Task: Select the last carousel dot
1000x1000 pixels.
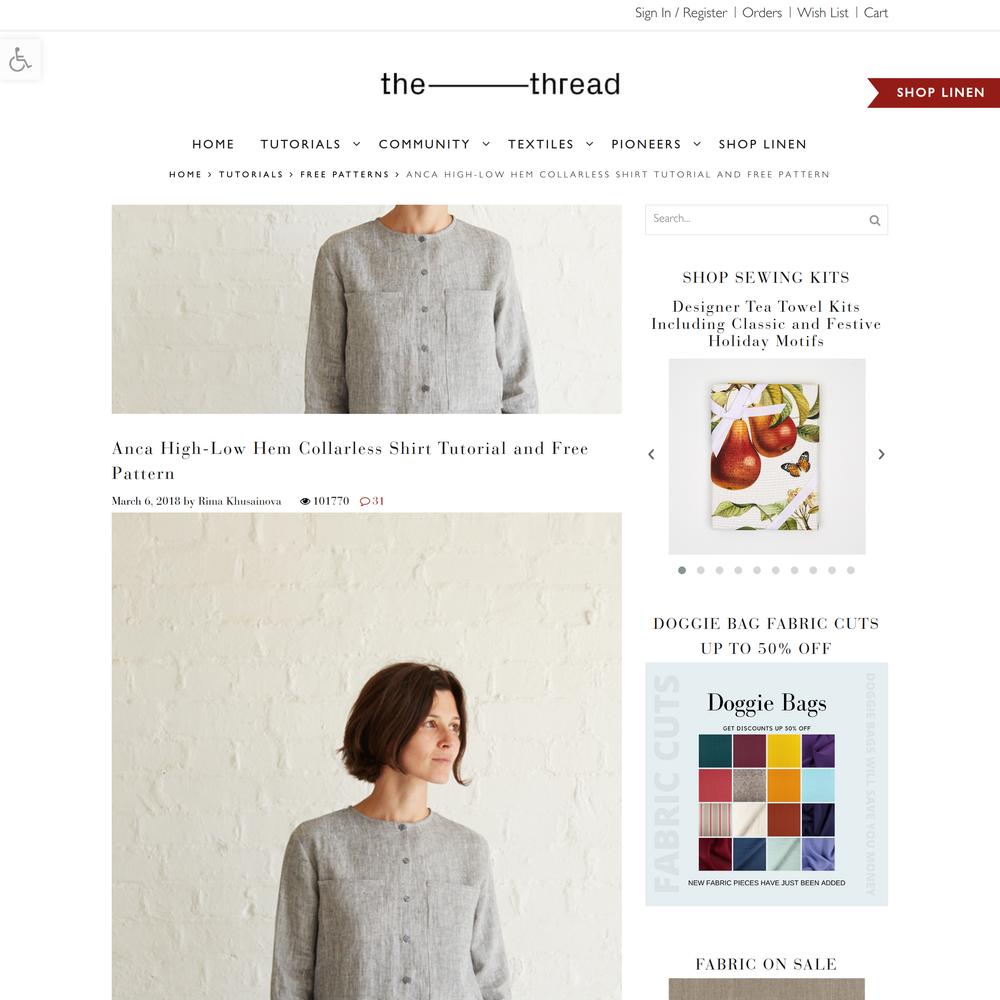Action: [x=851, y=570]
